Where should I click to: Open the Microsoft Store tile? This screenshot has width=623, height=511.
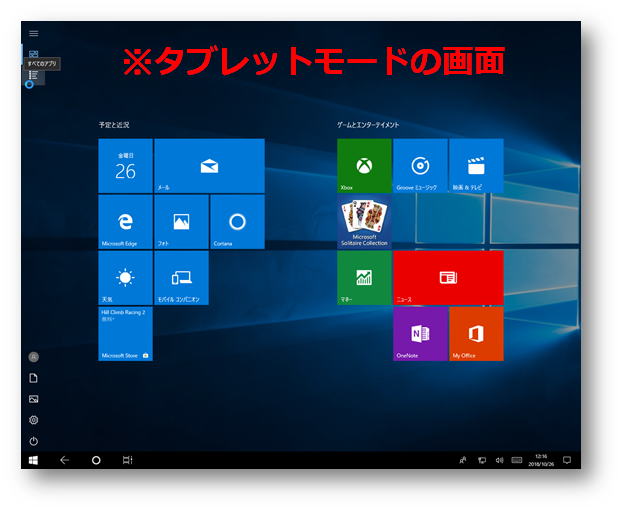(125, 334)
